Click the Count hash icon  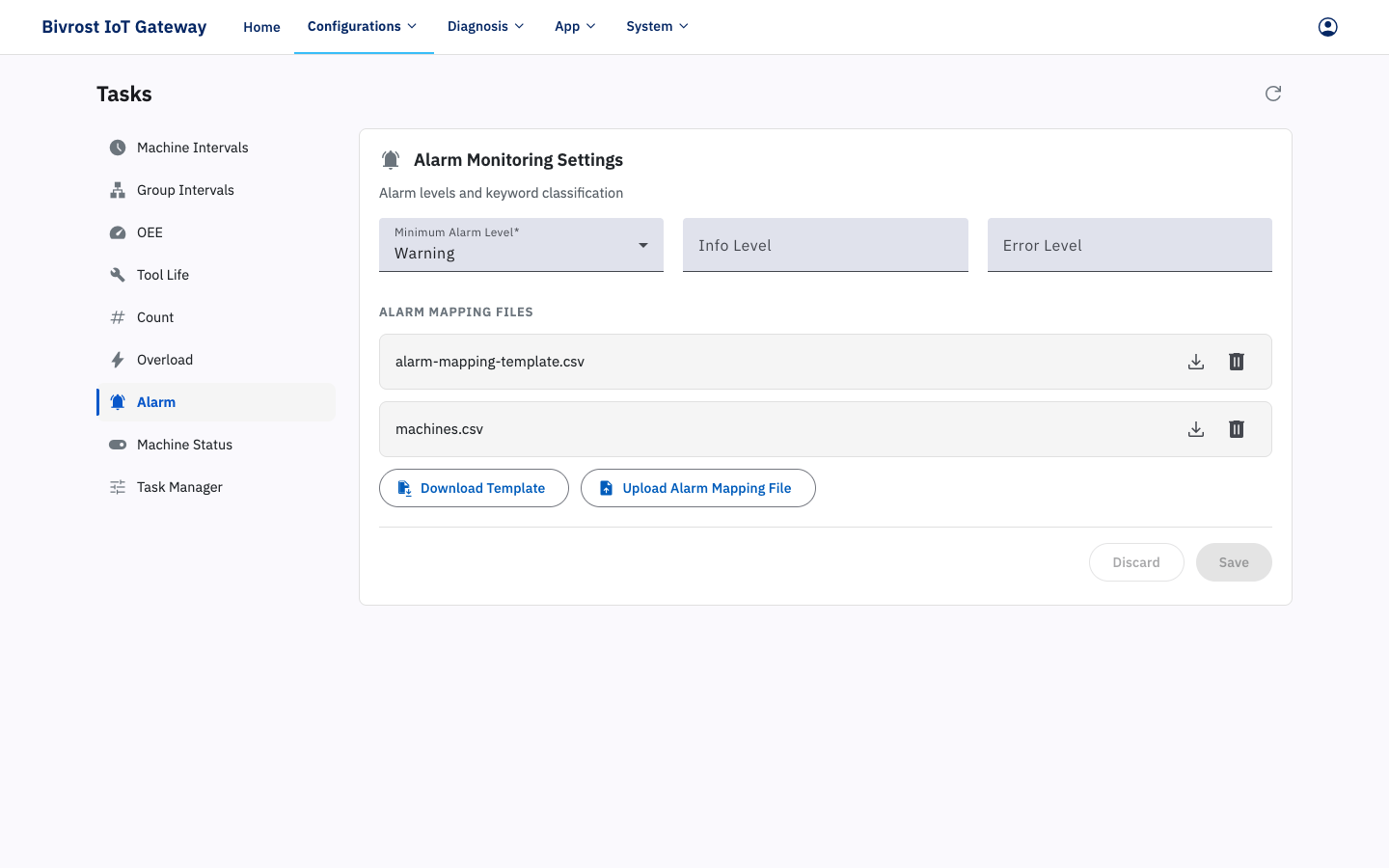[x=118, y=317]
